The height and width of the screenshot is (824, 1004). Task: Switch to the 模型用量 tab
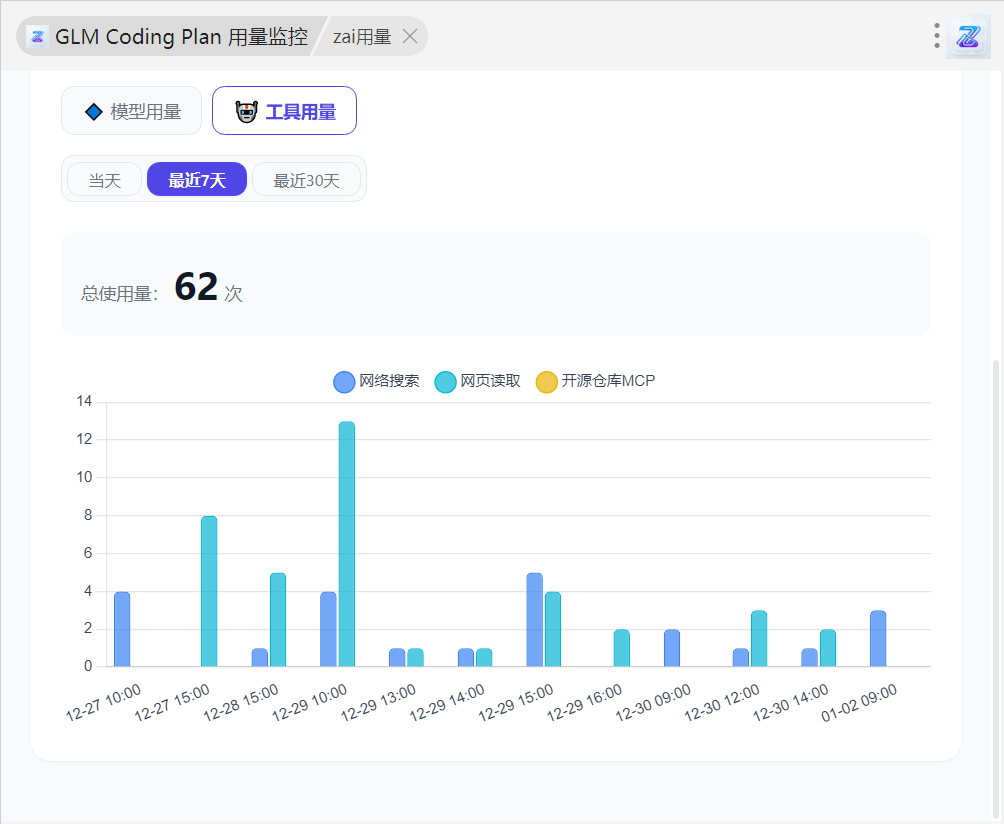[132, 111]
